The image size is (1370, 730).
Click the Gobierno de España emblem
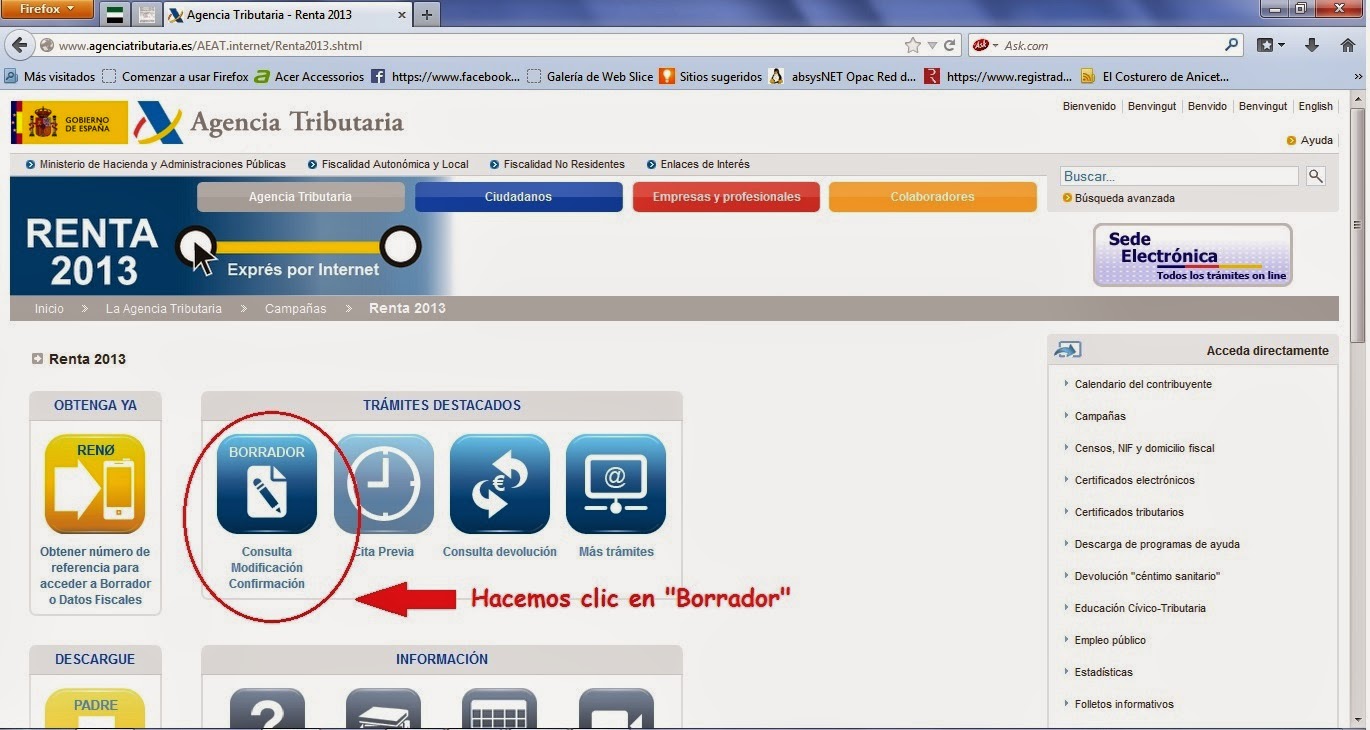[69, 122]
